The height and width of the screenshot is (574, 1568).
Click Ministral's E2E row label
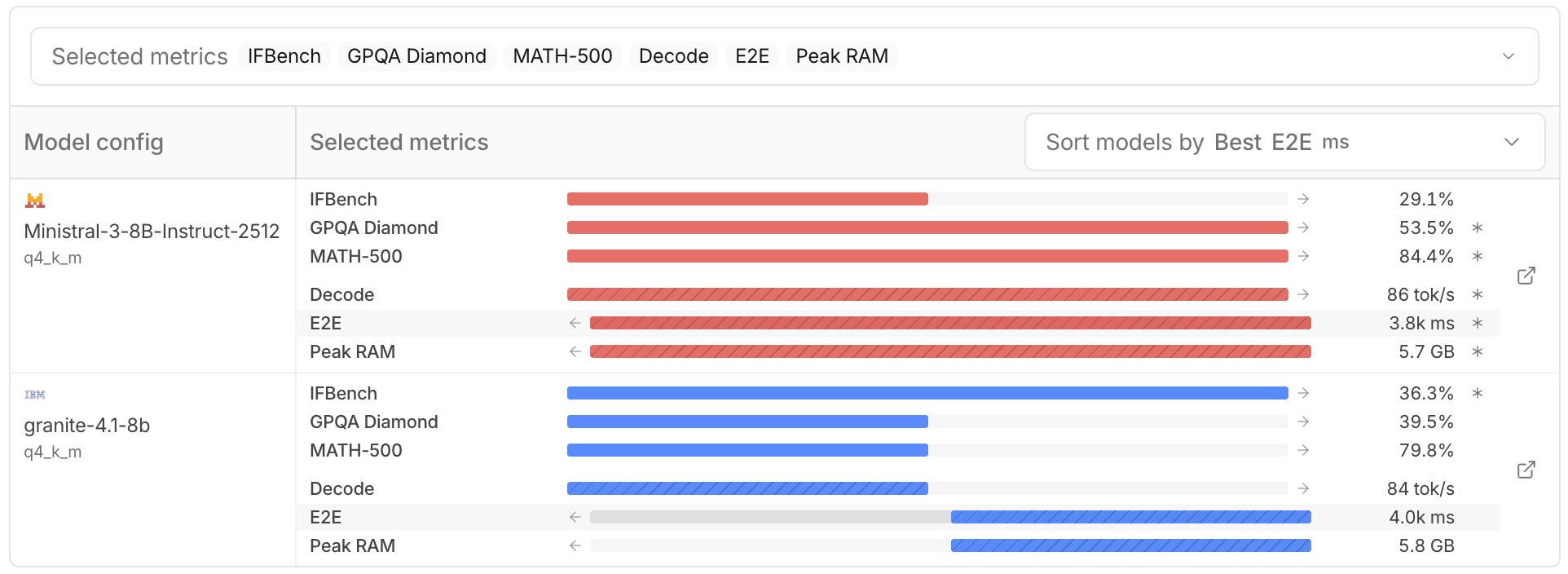325,323
